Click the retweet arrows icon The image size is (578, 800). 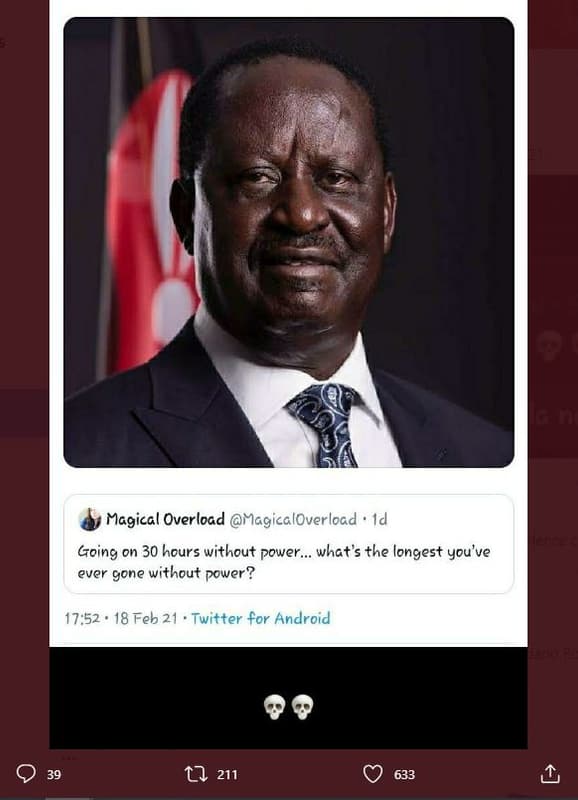[x=196, y=774]
